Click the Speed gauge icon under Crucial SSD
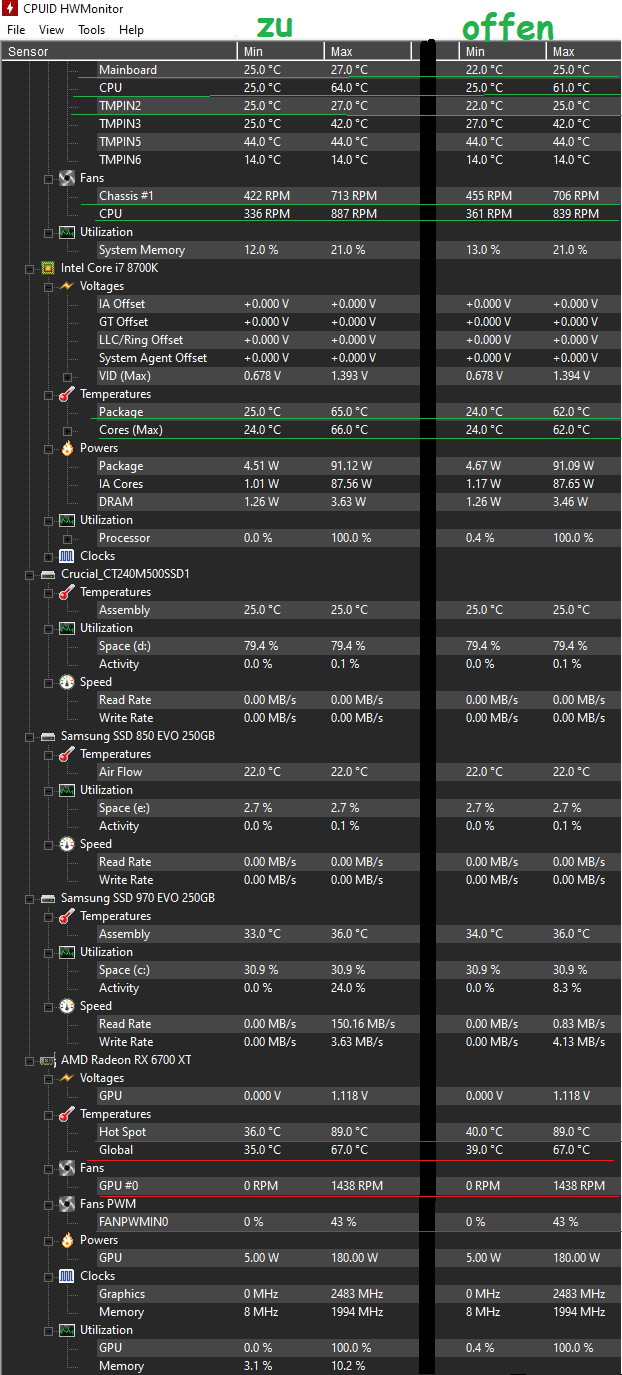 click(x=67, y=682)
